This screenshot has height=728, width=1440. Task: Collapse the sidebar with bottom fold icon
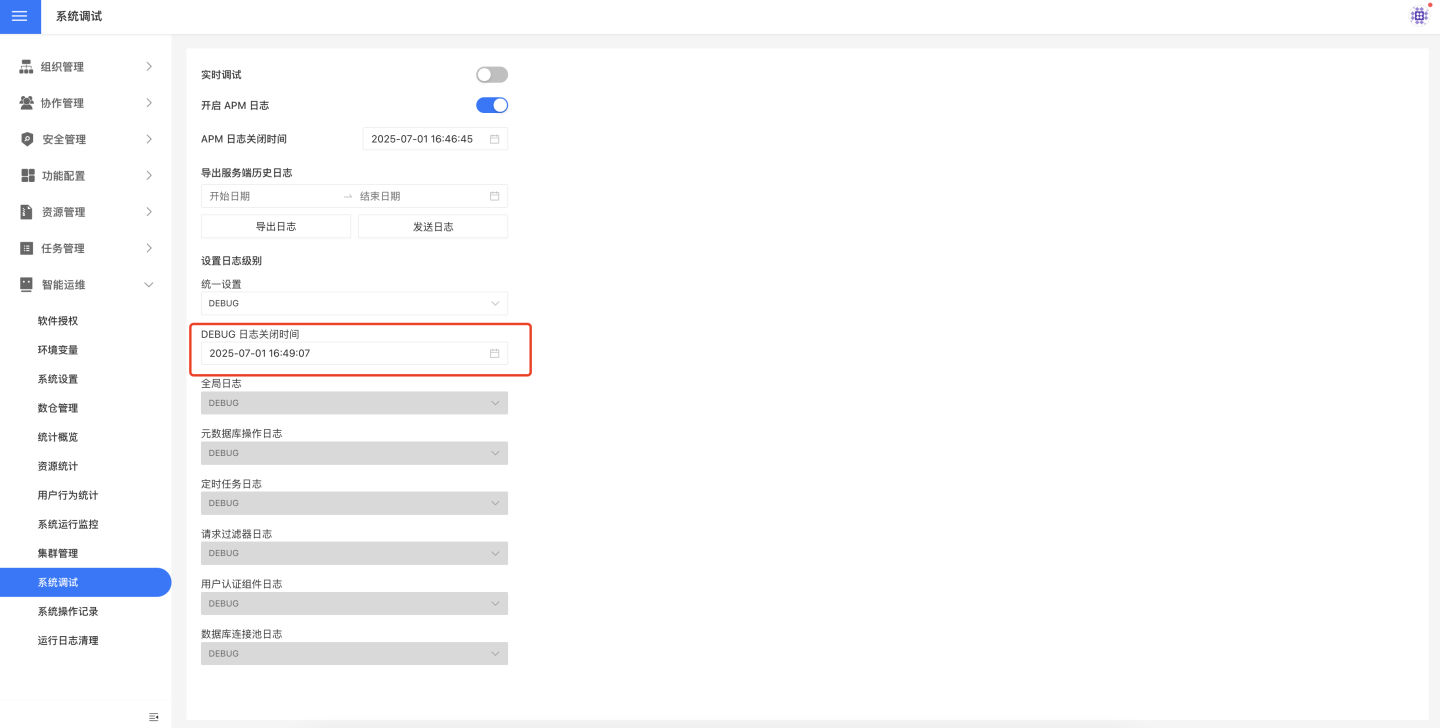pos(154,717)
